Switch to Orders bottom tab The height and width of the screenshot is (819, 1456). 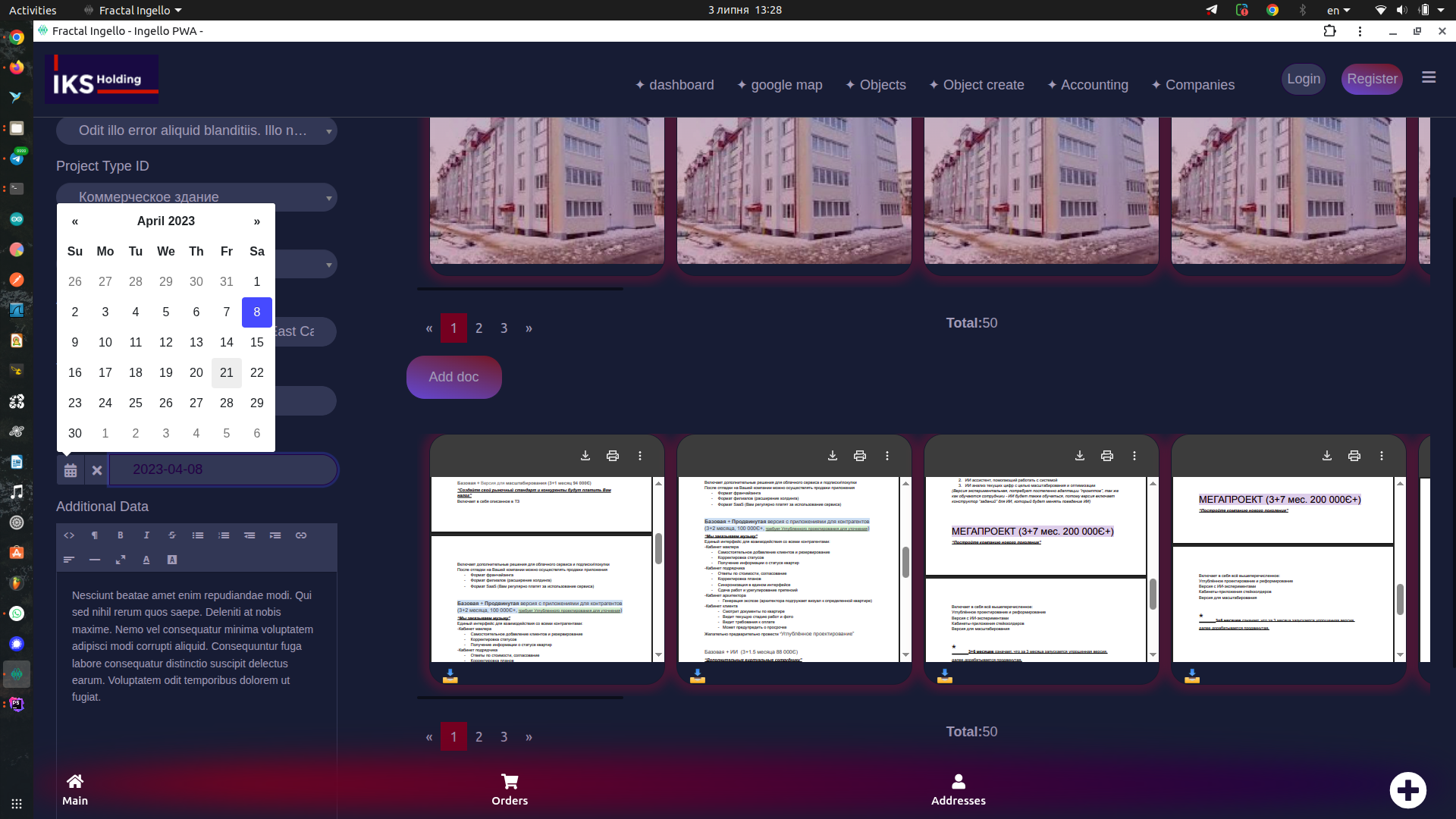coord(510,790)
